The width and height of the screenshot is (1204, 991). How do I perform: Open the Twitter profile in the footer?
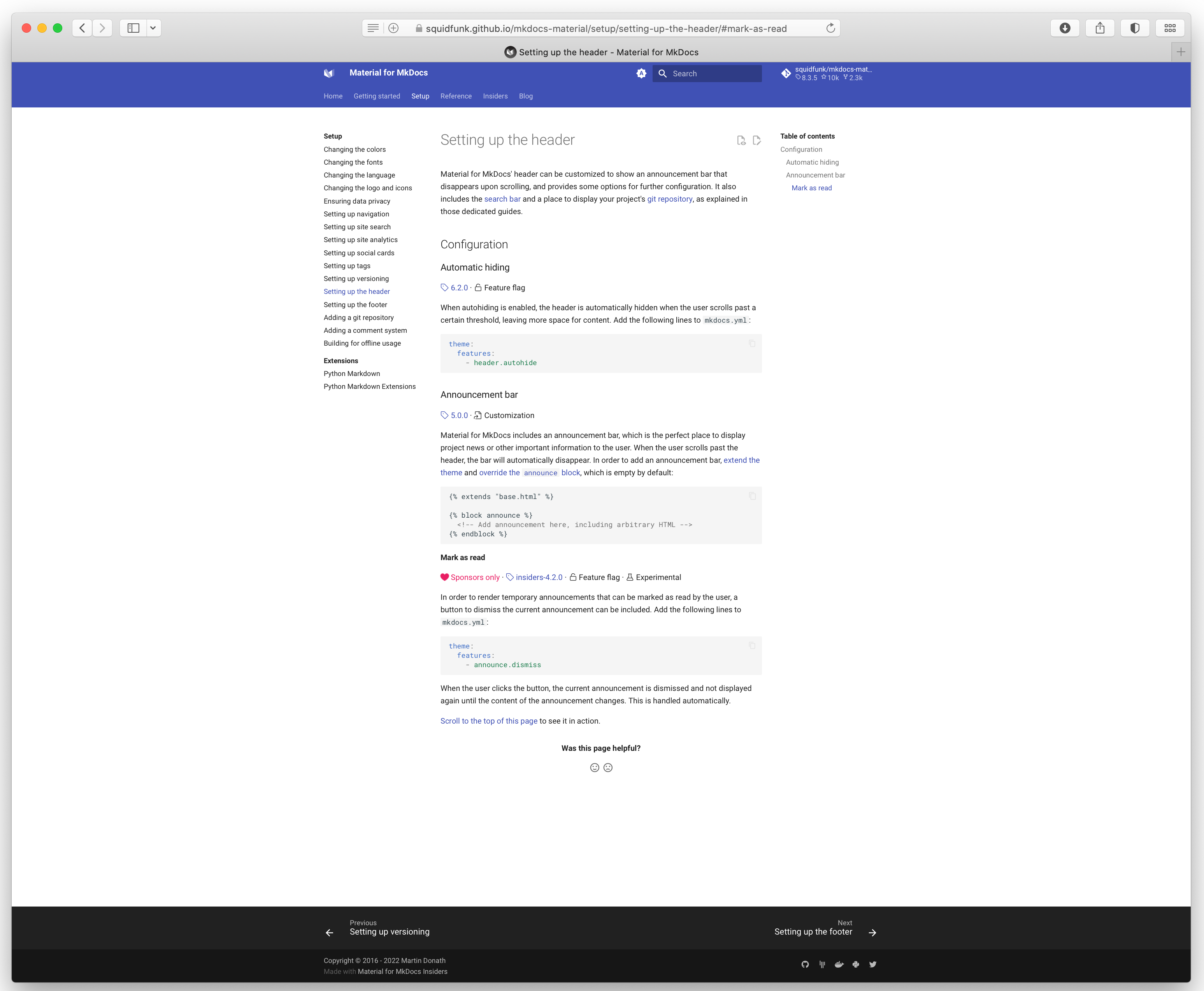[872, 964]
